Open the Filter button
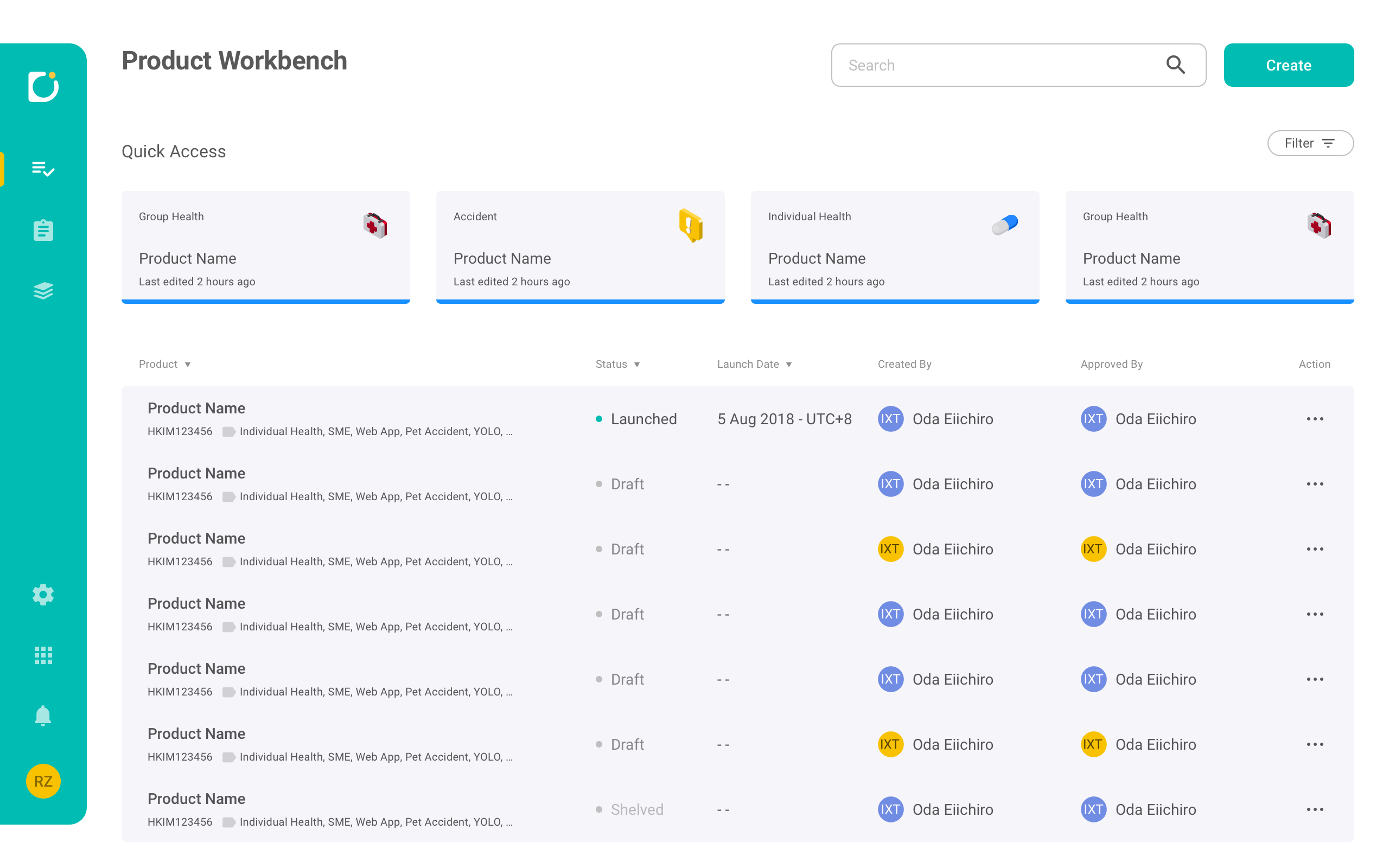1389x868 pixels. (x=1310, y=143)
